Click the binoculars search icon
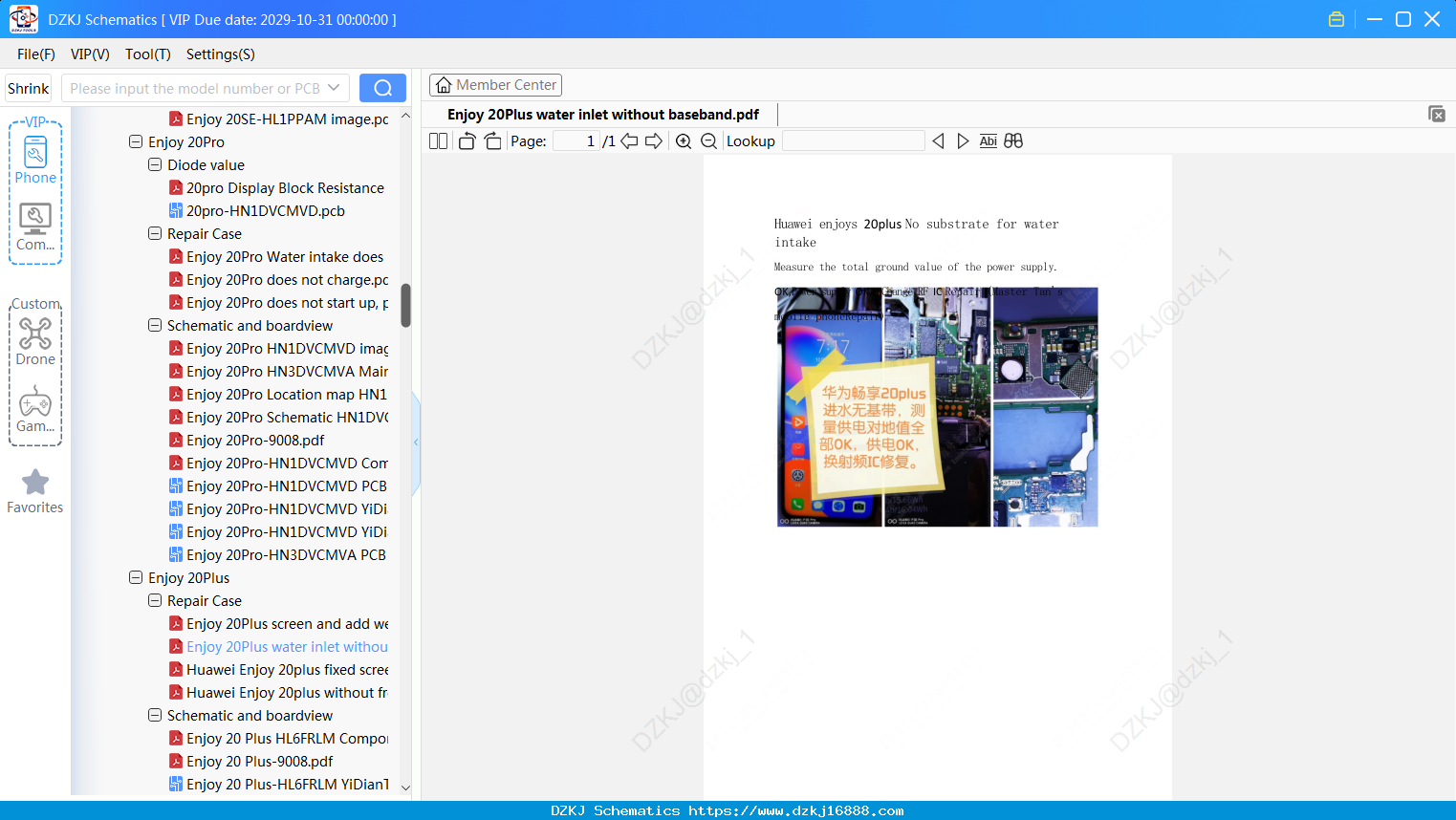The width and height of the screenshot is (1456, 820). pos(1013,141)
